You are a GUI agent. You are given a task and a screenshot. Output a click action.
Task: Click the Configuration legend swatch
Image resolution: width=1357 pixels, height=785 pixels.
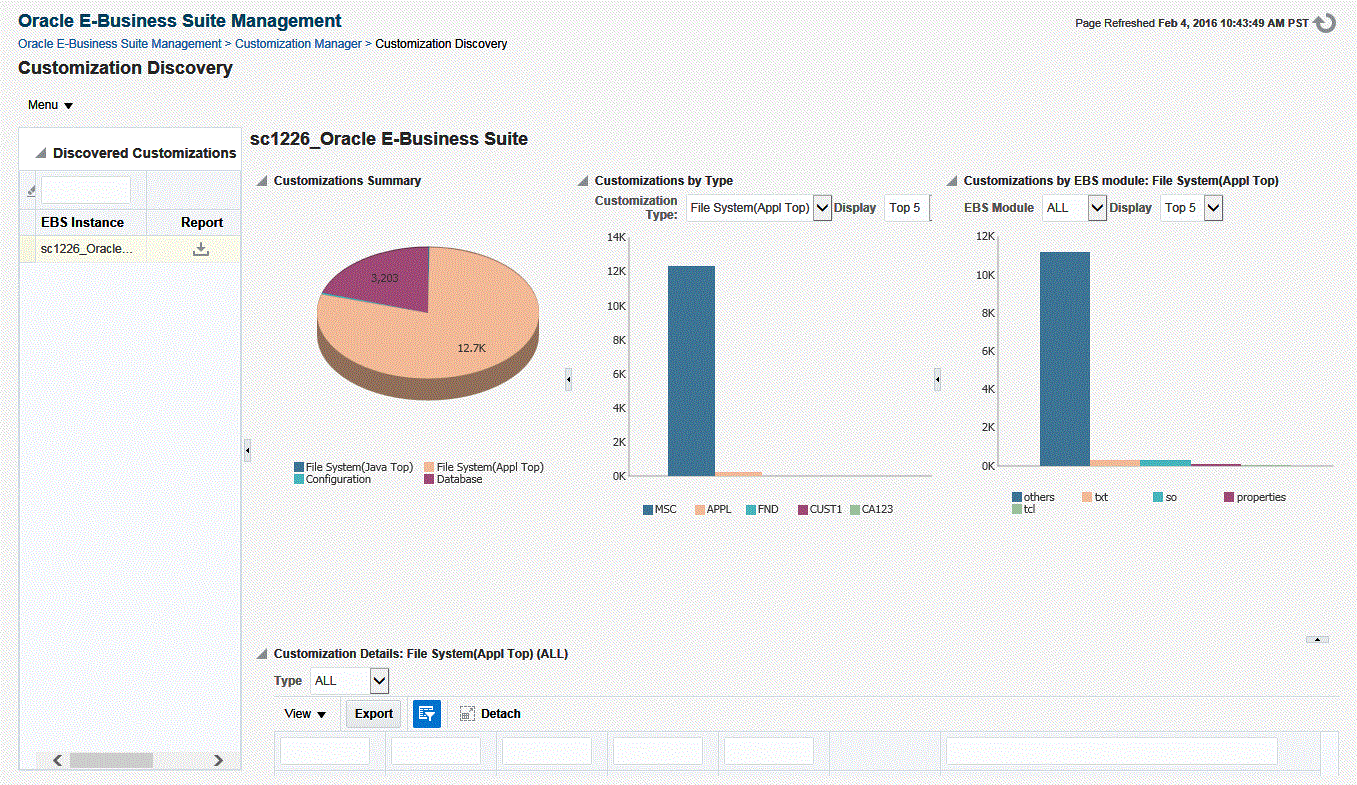click(x=299, y=479)
